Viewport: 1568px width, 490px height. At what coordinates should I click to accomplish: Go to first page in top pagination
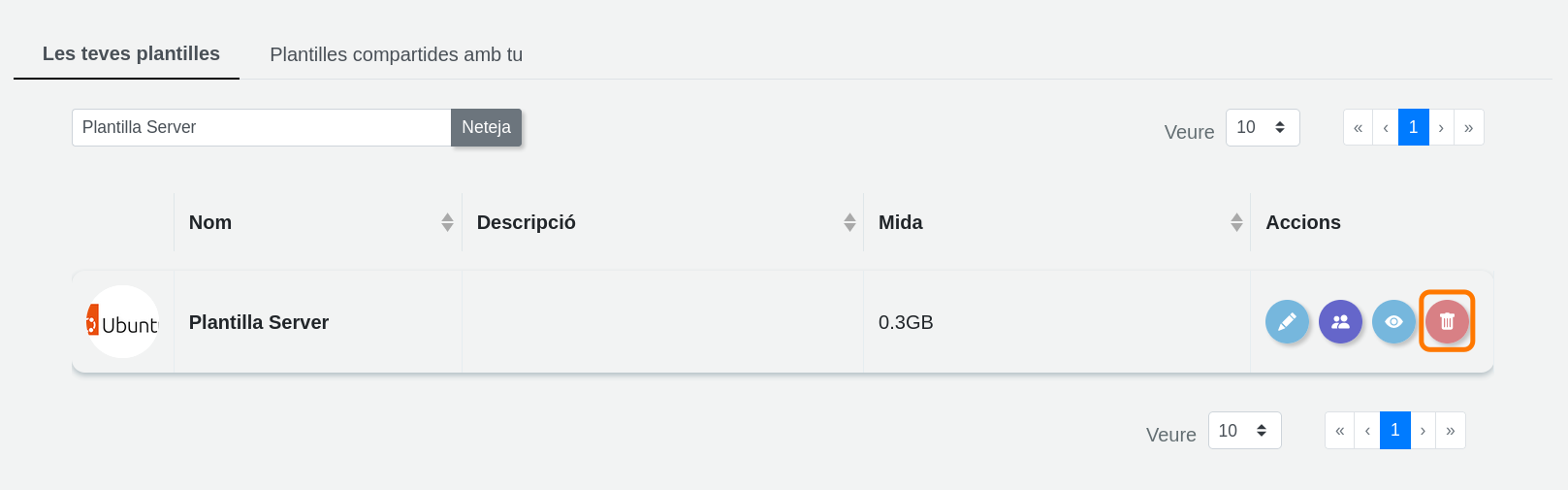[1358, 128]
